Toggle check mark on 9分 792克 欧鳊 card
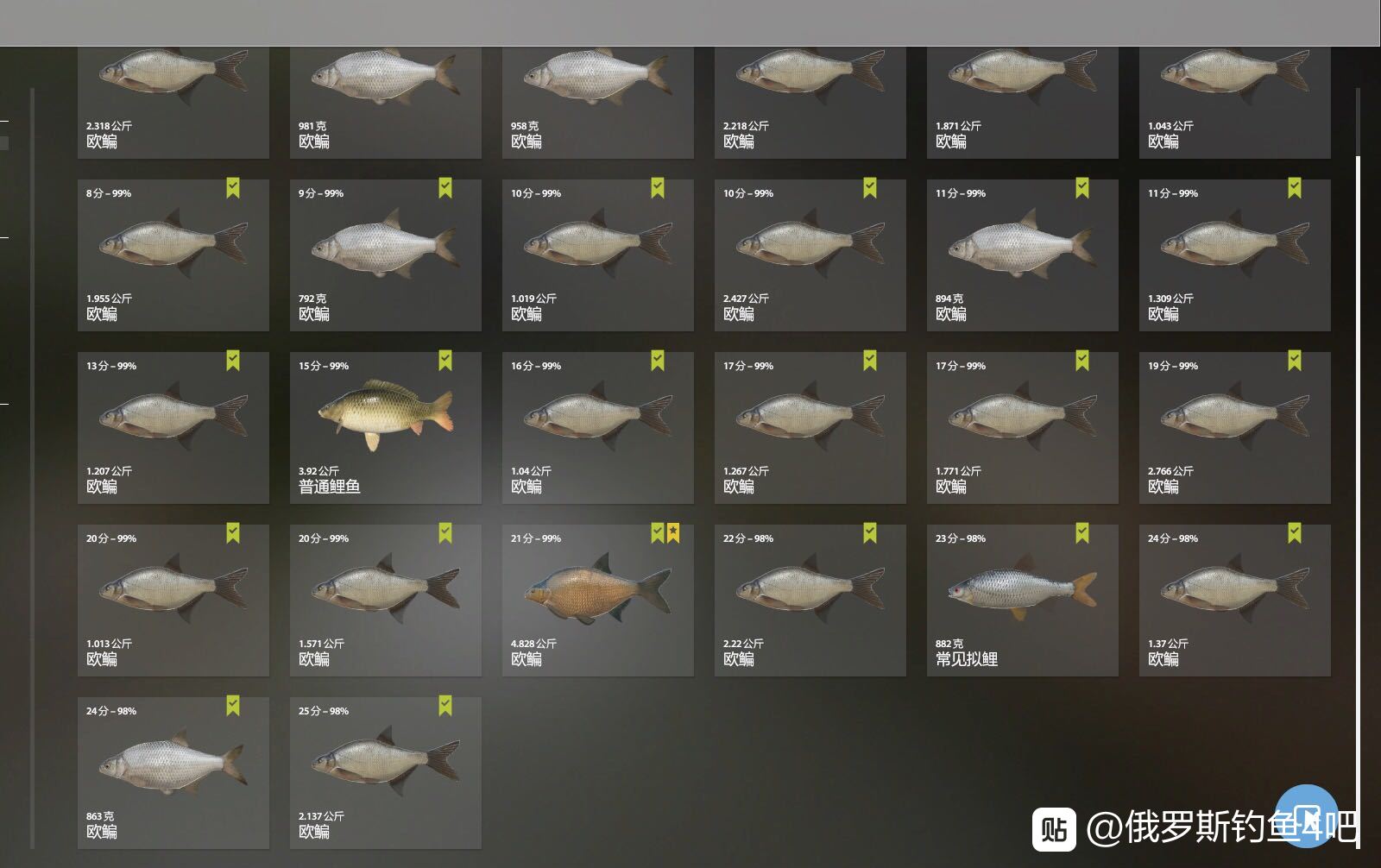Image resolution: width=1381 pixels, height=868 pixels. pos(445,188)
